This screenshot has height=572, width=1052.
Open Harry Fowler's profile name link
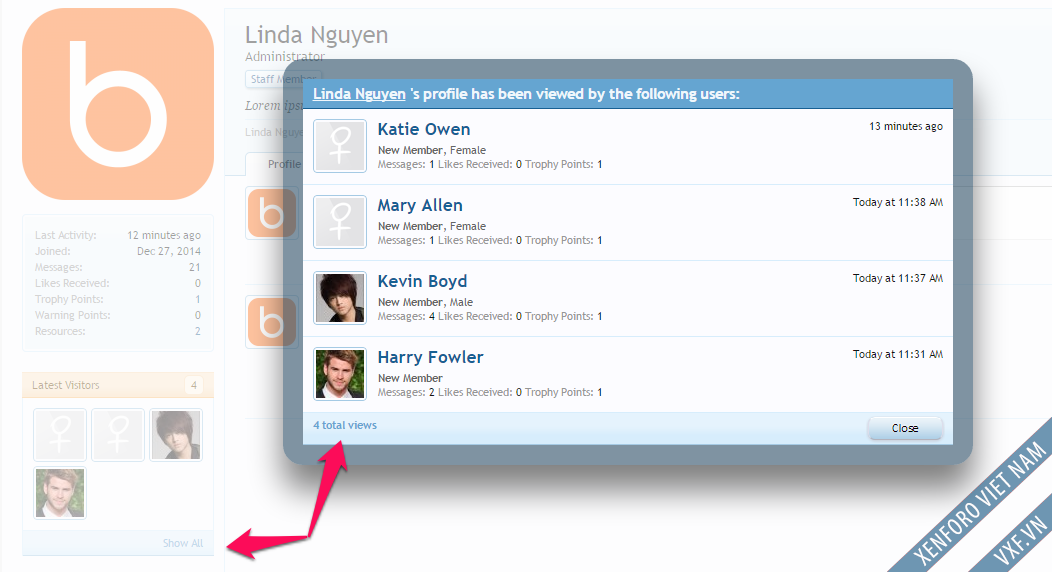point(430,357)
